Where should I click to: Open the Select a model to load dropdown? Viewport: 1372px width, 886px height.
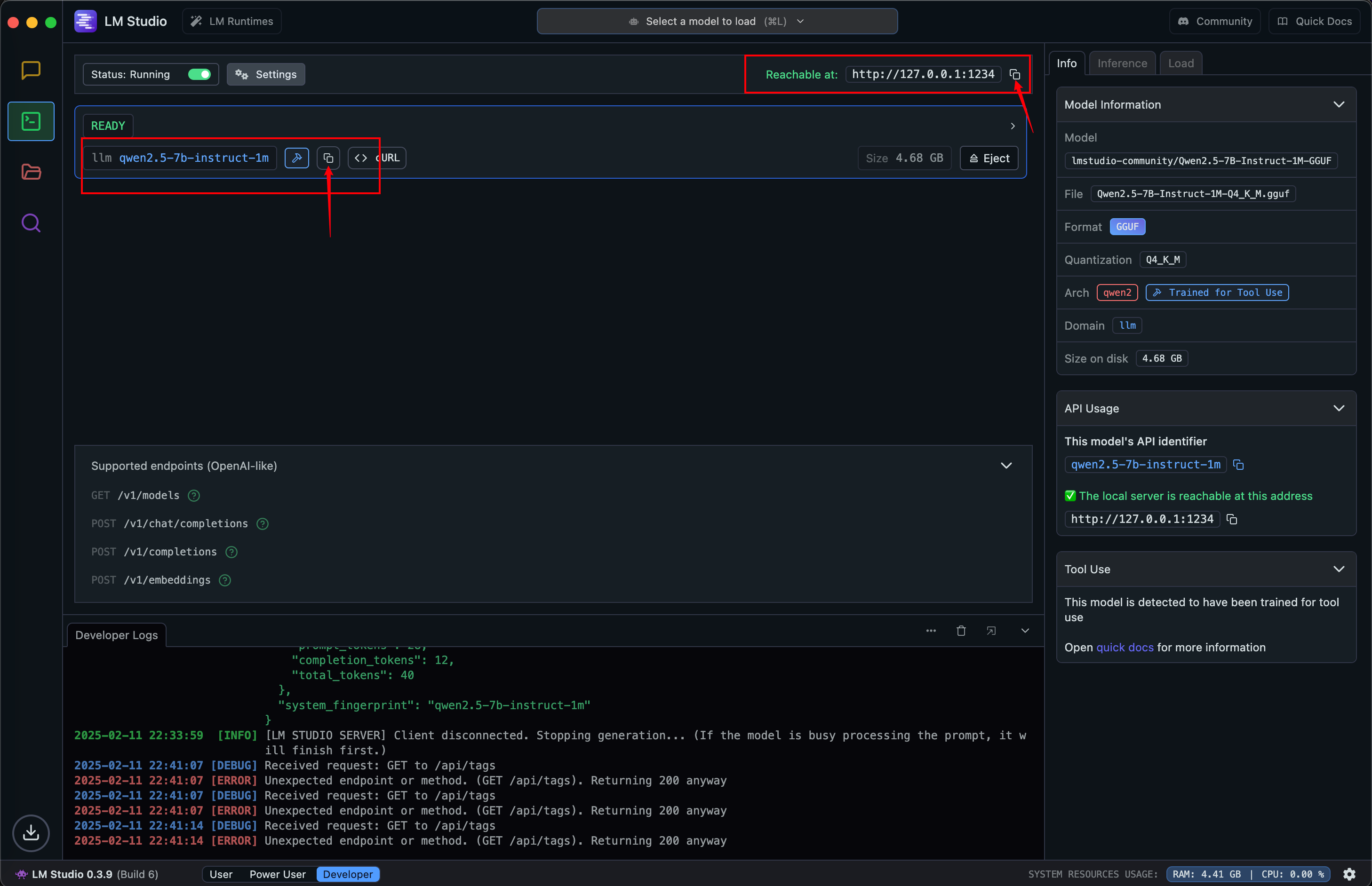(717, 21)
